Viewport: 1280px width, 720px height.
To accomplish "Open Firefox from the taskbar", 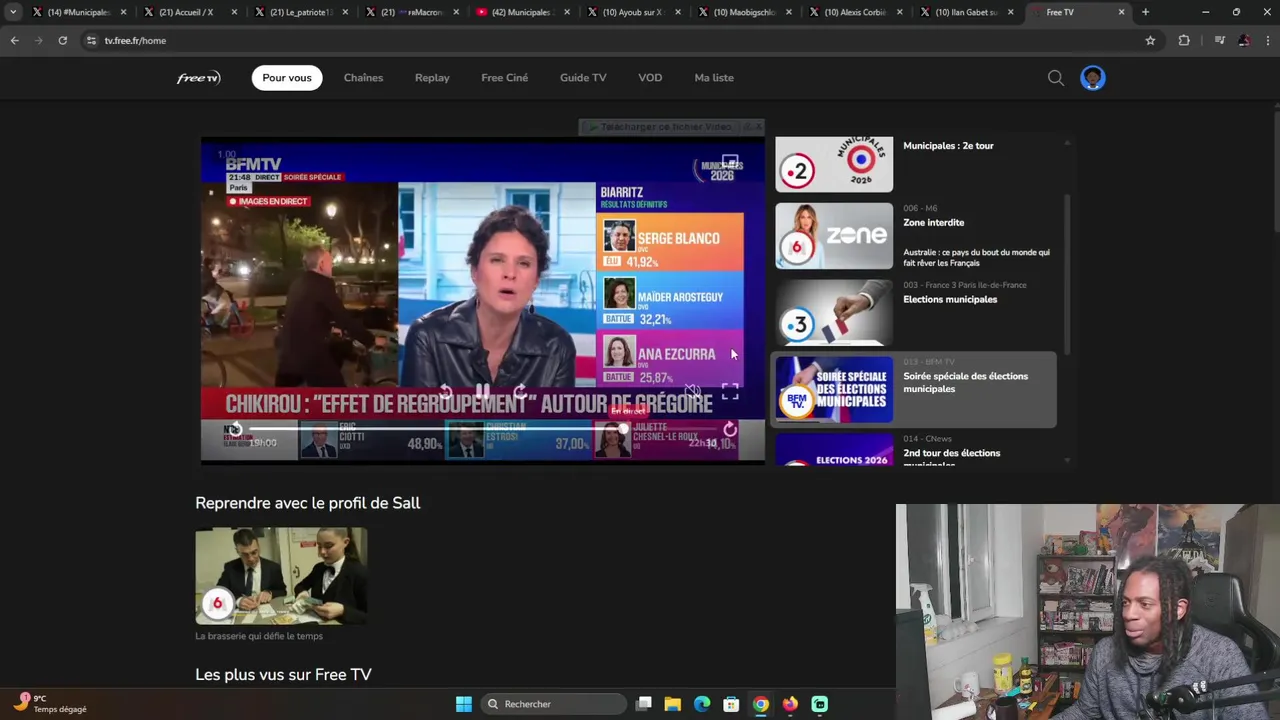I will click(x=790, y=704).
